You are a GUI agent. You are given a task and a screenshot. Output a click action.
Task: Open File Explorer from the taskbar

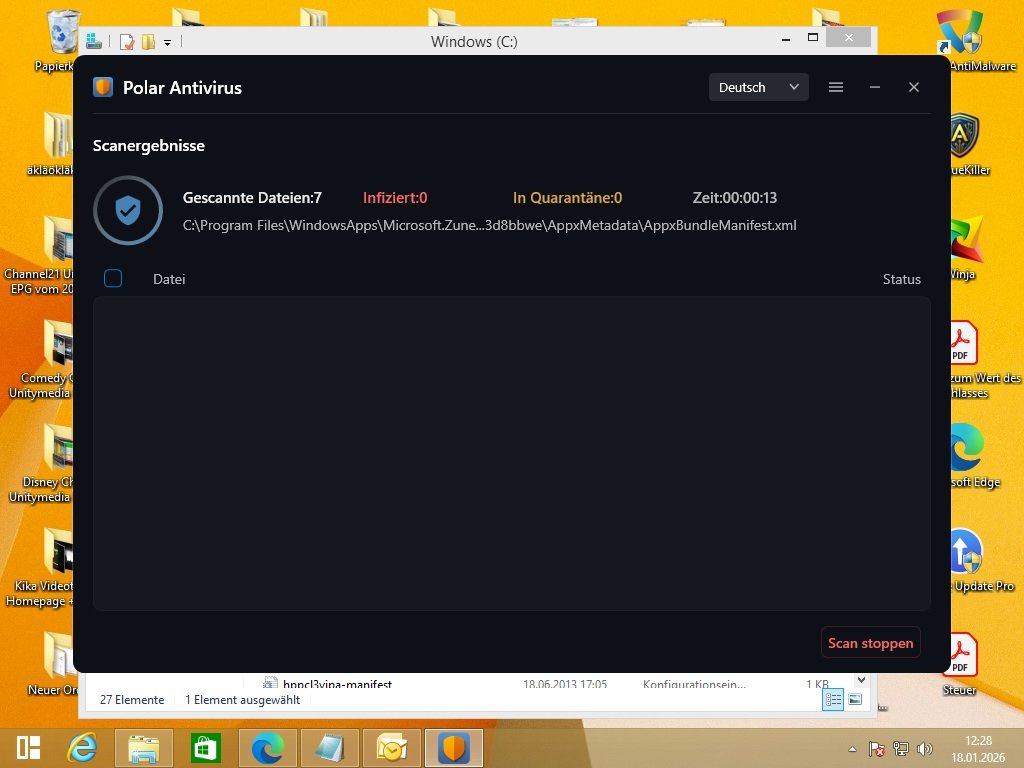pos(144,748)
